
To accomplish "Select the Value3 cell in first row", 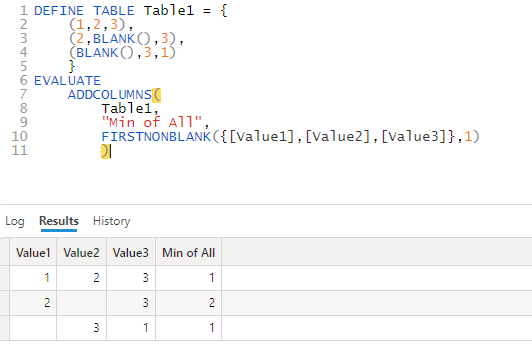I will point(131,278).
